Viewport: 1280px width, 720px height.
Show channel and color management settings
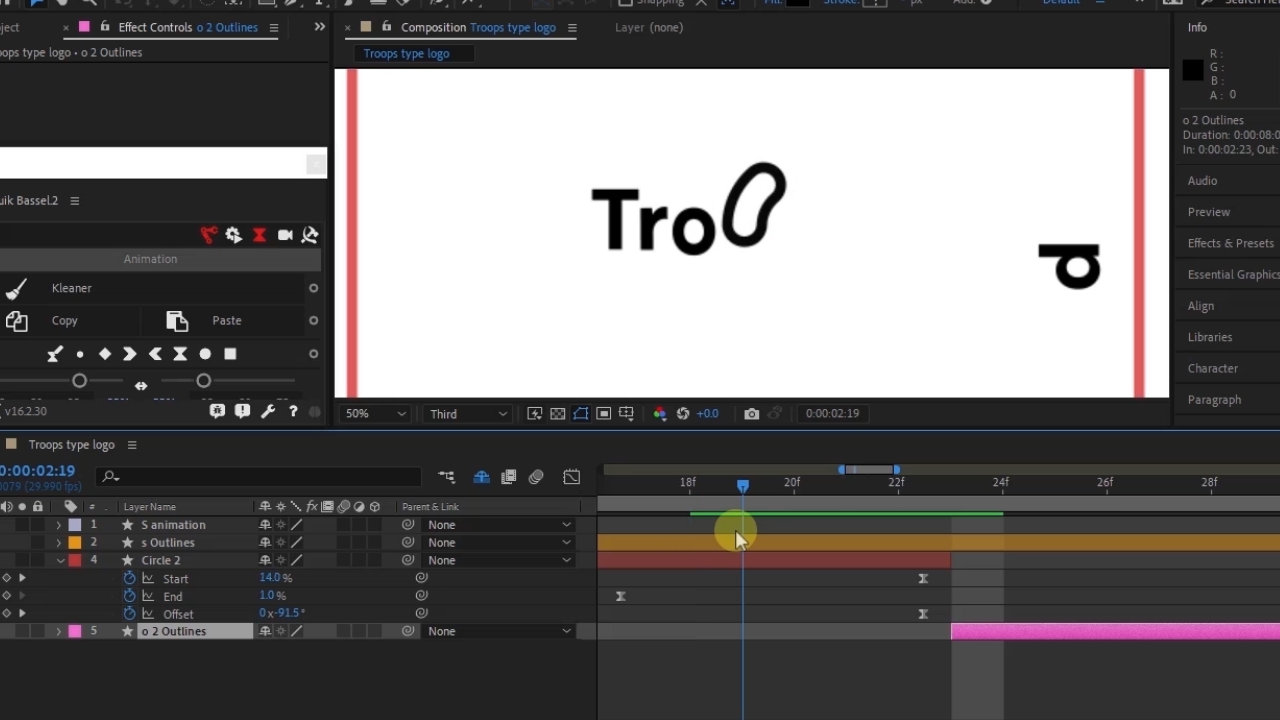pos(660,414)
